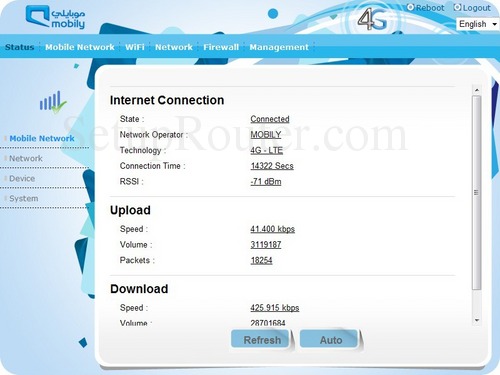The width and height of the screenshot is (500, 375).
Task: Click the Logout link text
Action: (477, 8)
